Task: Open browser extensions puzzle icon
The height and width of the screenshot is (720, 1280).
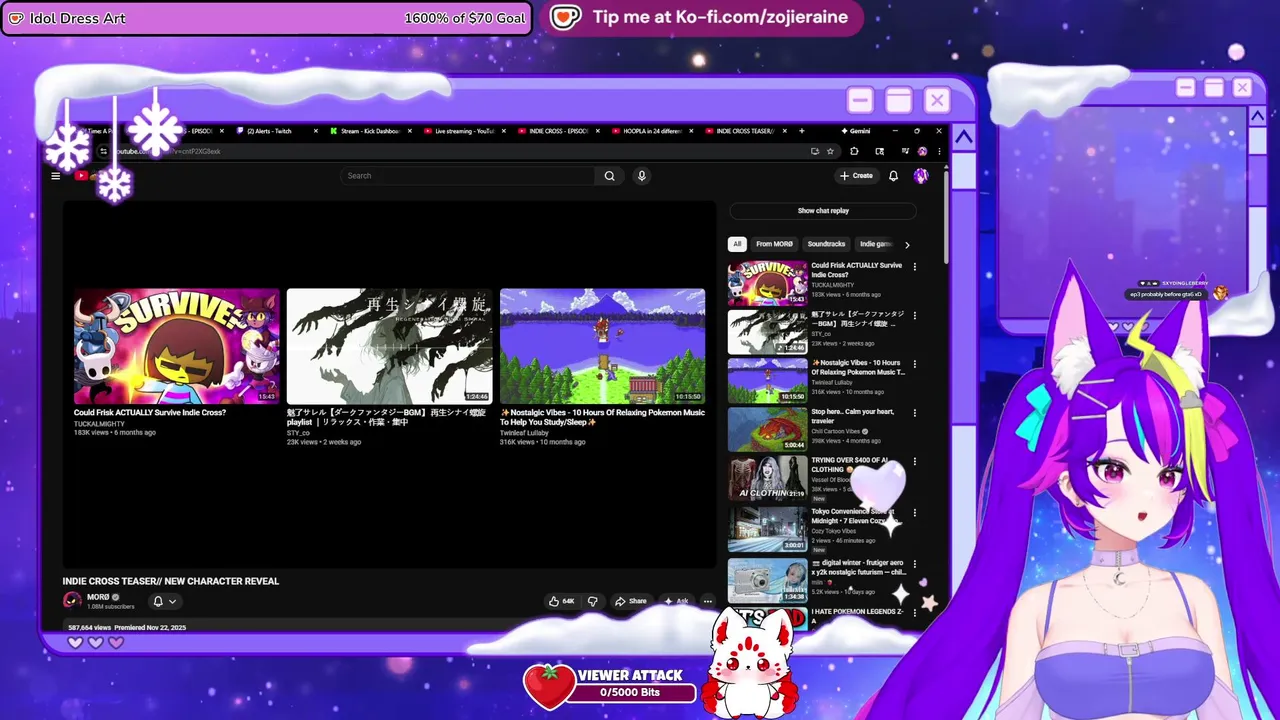Action: (x=854, y=151)
